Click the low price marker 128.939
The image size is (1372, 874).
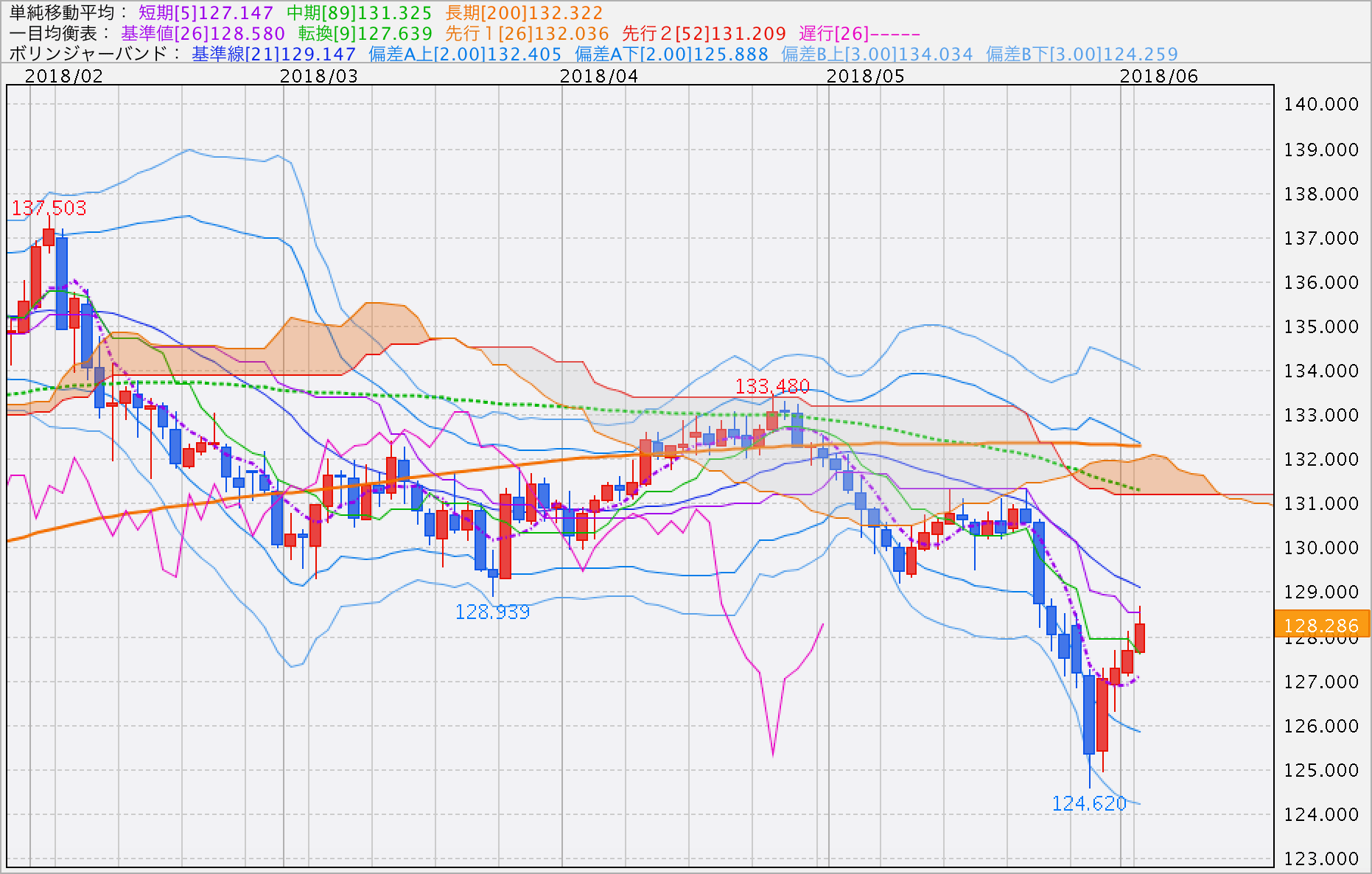(x=492, y=612)
